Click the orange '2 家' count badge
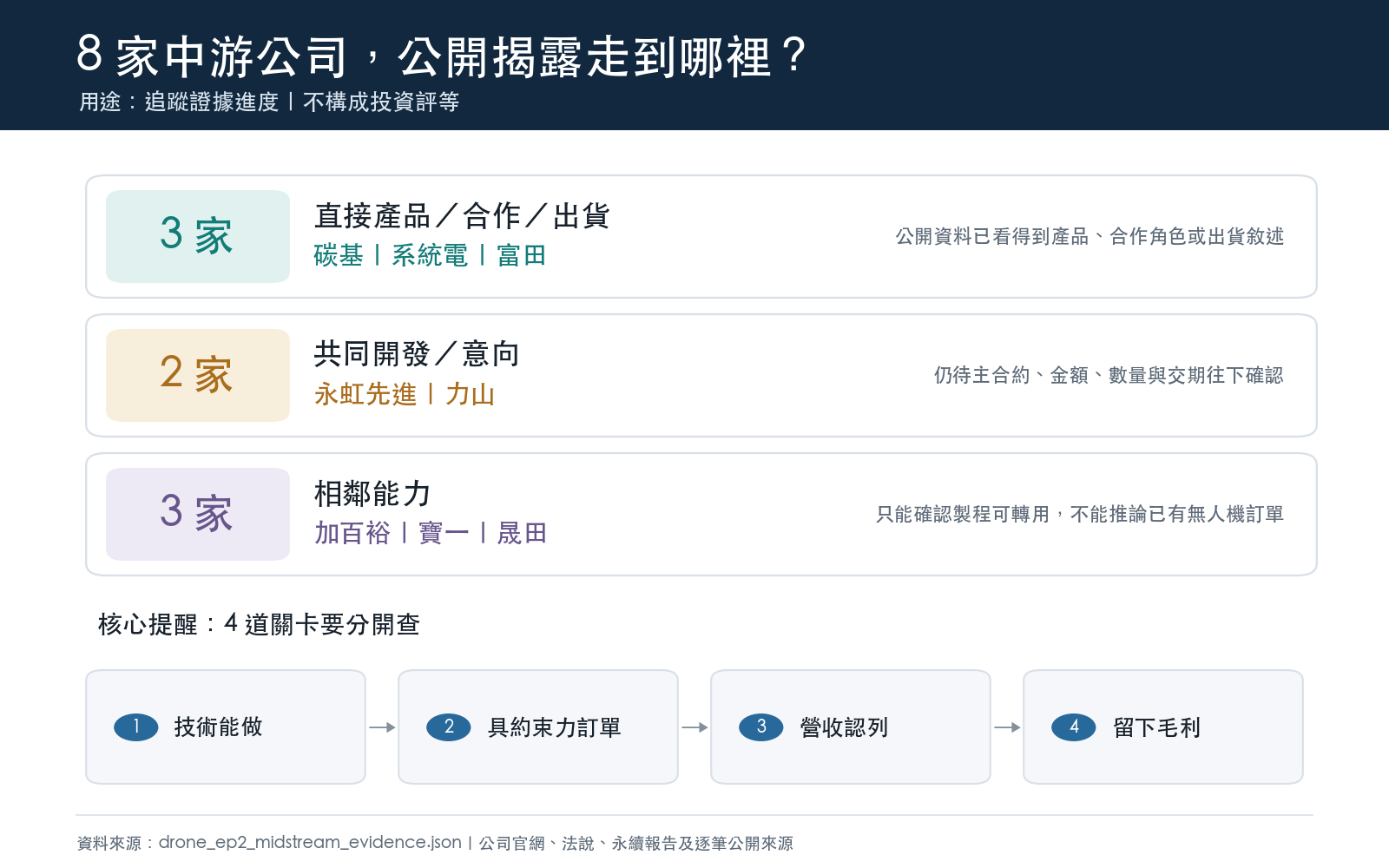The width and height of the screenshot is (1389, 868). (x=198, y=375)
